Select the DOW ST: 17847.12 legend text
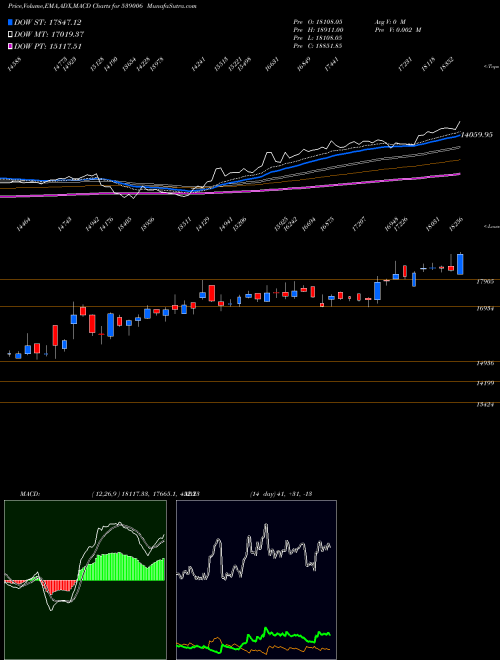This screenshot has width=500, height=660. [x=48, y=22]
